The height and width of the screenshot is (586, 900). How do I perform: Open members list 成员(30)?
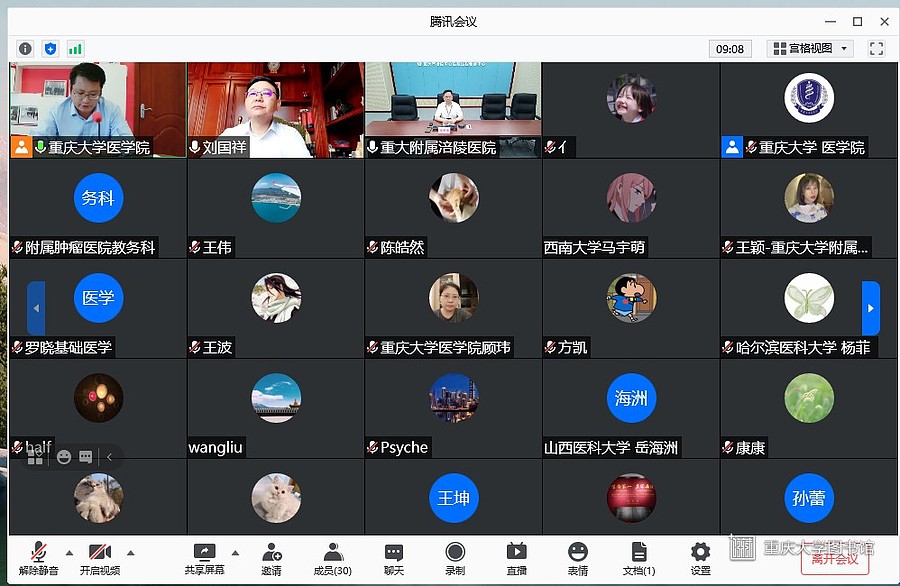click(333, 558)
